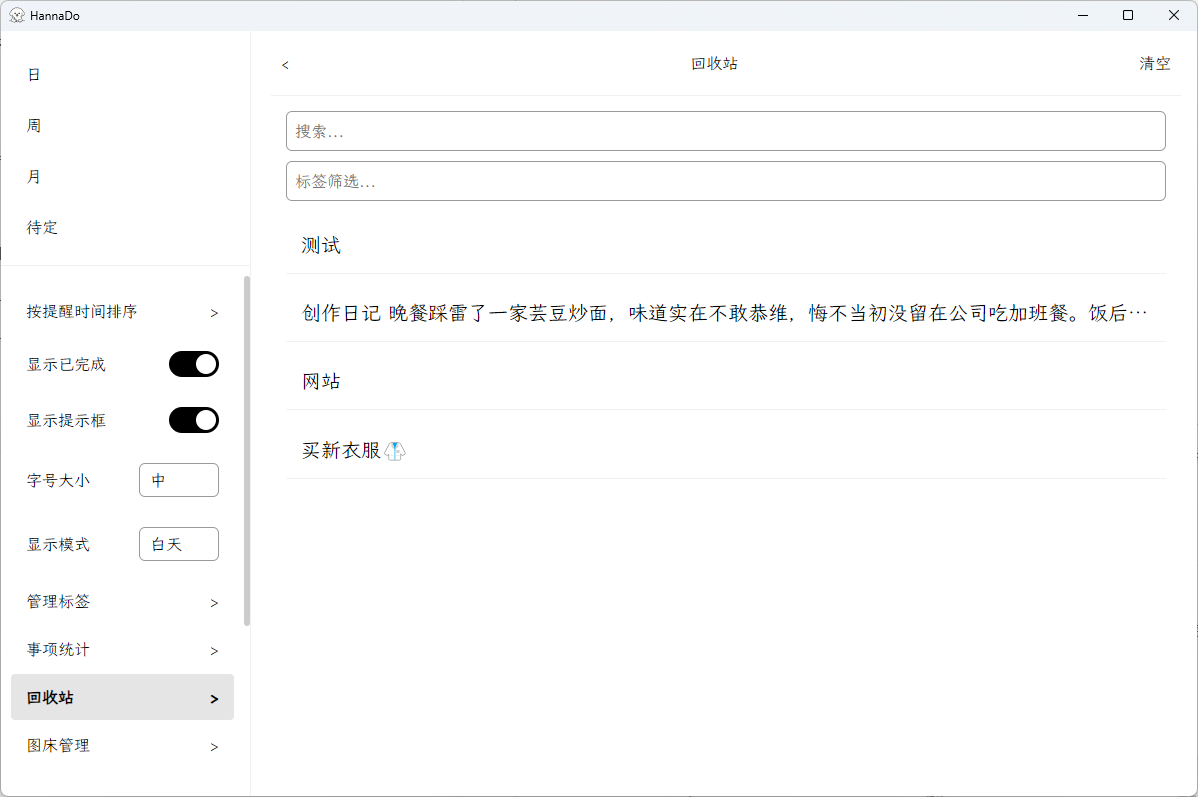The height and width of the screenshot is (797, 1198).
Task: Click the sidebar scrollbar track
Action: [247, 450]
